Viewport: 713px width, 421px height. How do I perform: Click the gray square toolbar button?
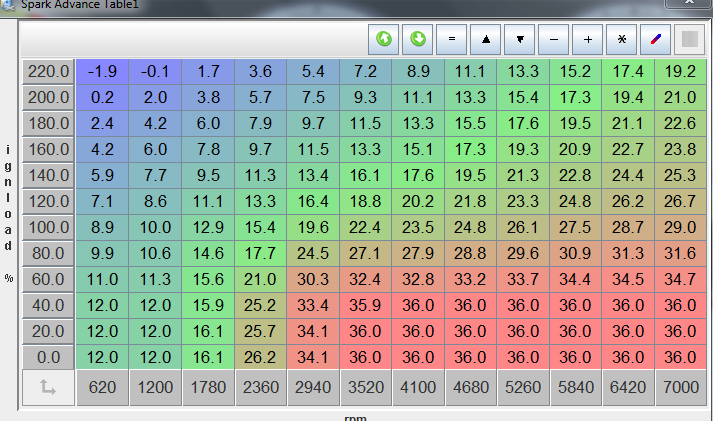(x=689, y=40)
